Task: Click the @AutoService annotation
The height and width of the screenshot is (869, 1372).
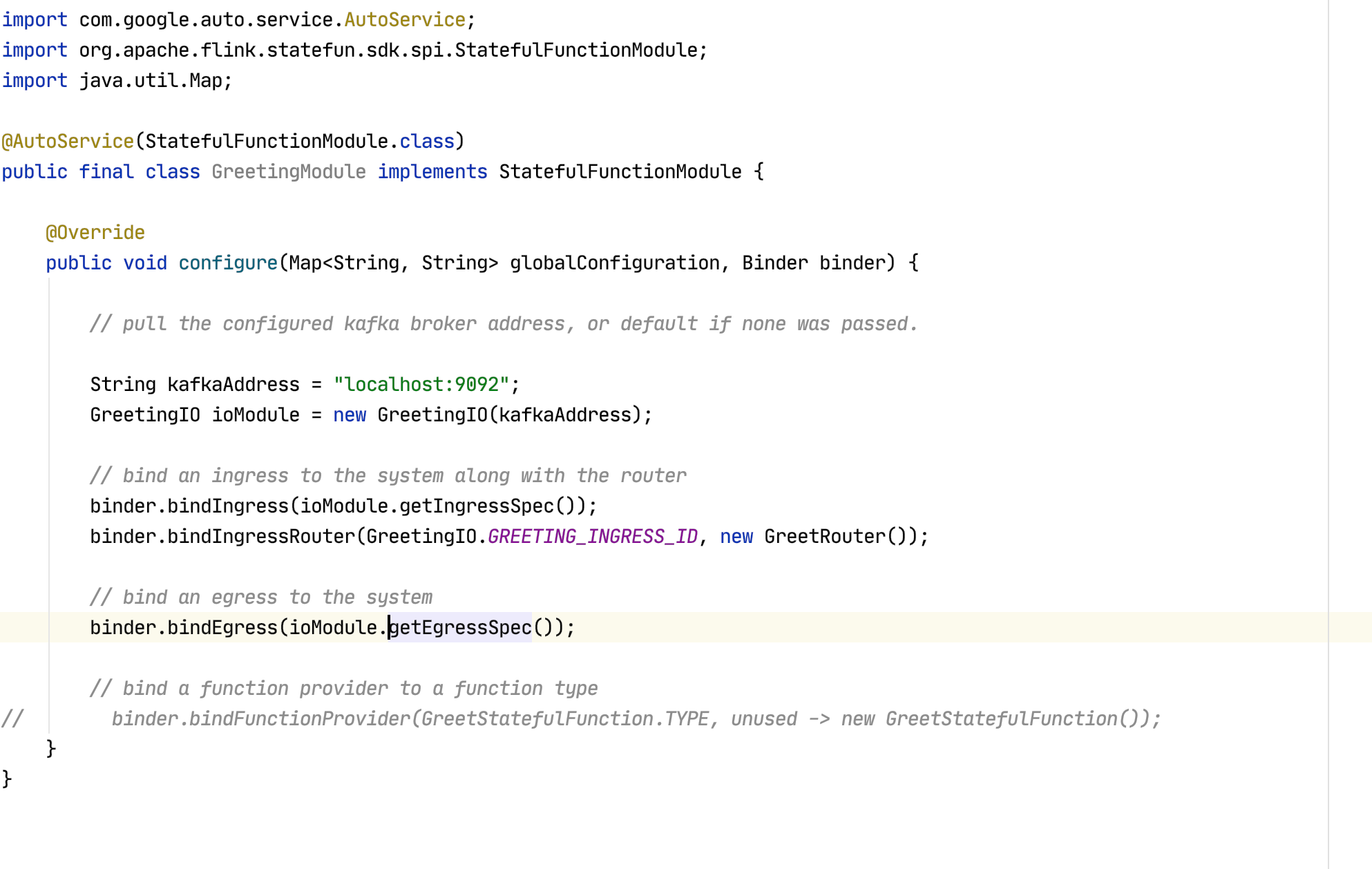Action: coord(68,142)
